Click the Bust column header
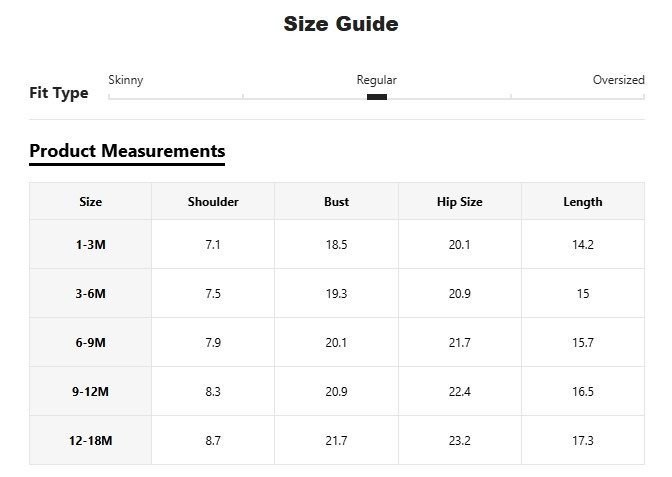 pyautogui.click(x=337, y=201)
